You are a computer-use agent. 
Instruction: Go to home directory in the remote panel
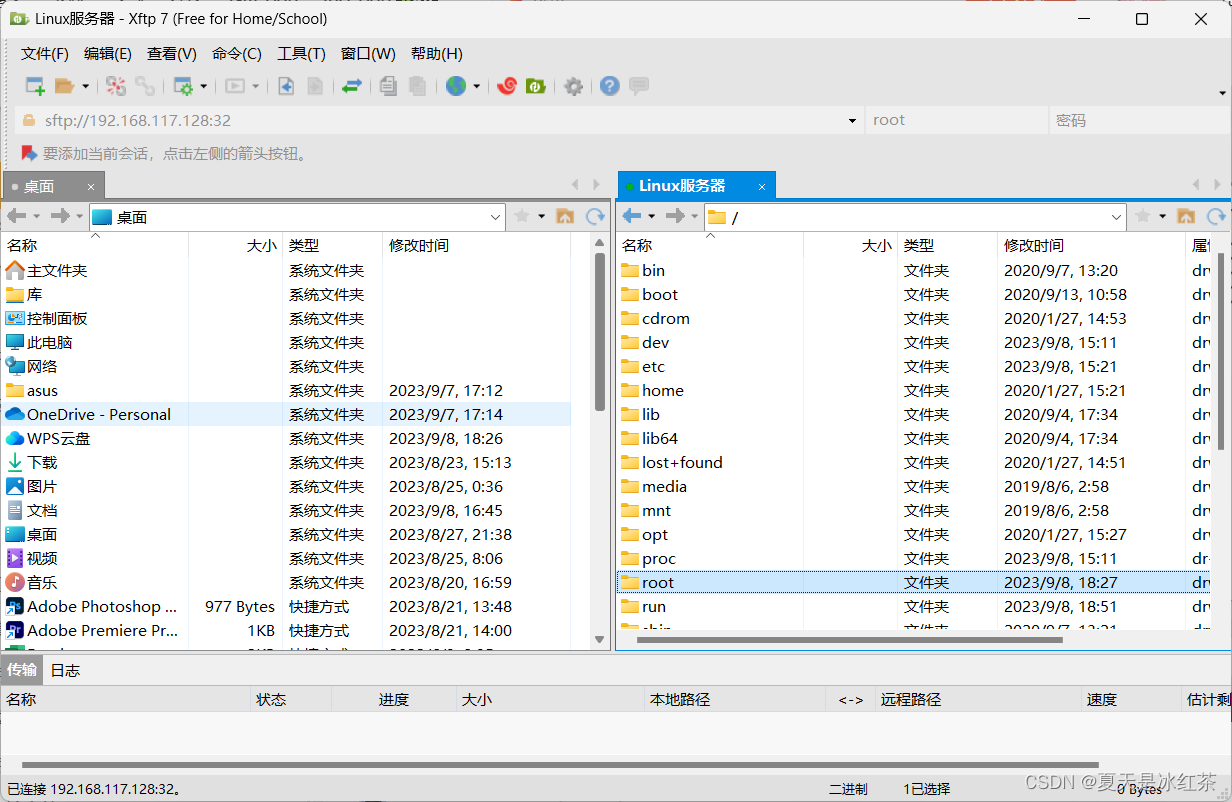tap(1186, 216)
